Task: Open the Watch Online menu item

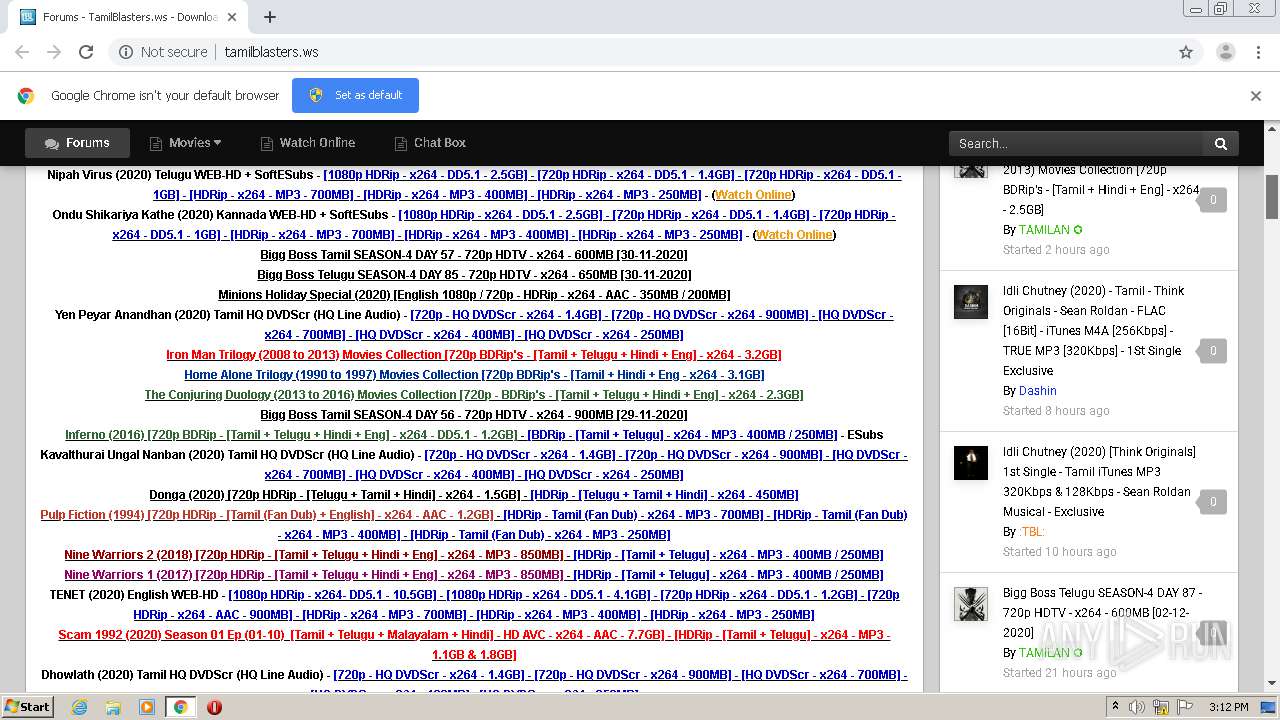Action: point(307,143)
